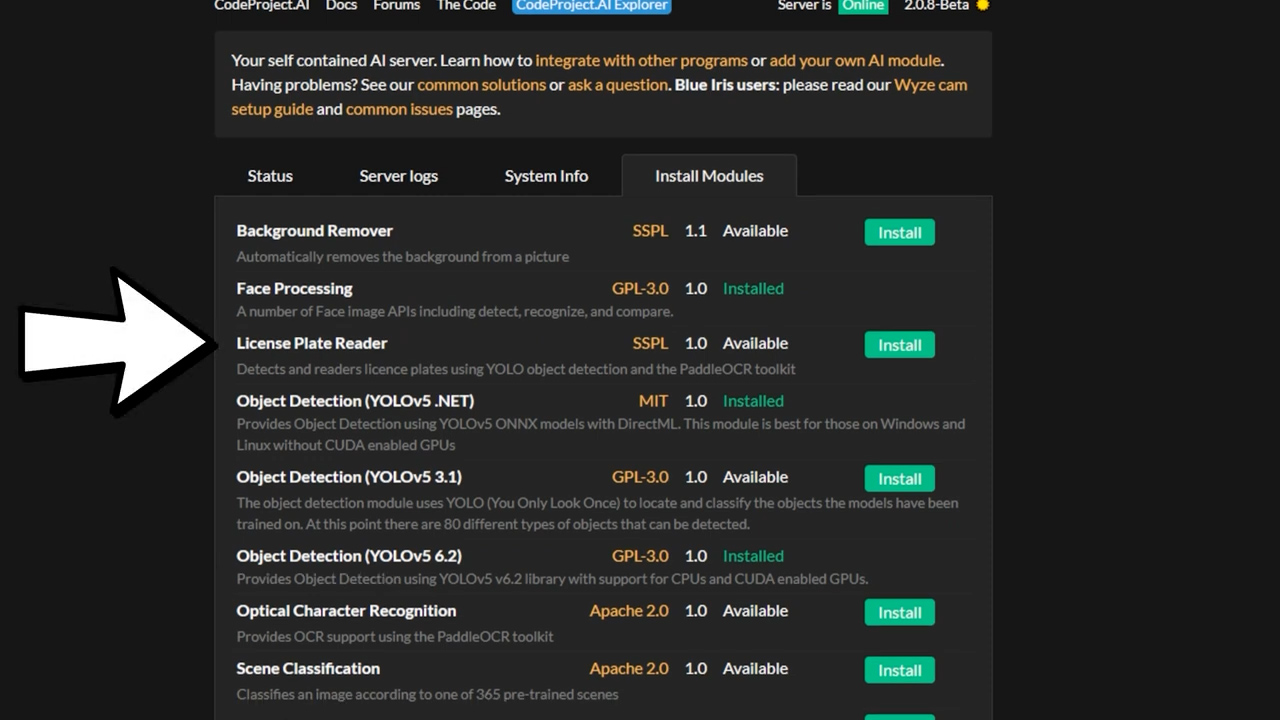Follow the 'add your own AI module' link

[x=855, y=60]
